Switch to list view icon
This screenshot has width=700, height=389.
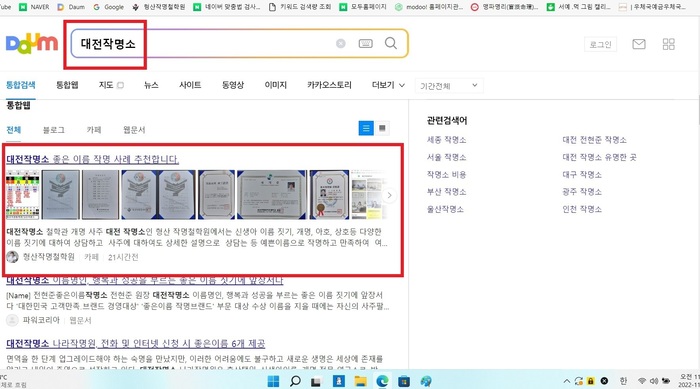coord(366,129)
